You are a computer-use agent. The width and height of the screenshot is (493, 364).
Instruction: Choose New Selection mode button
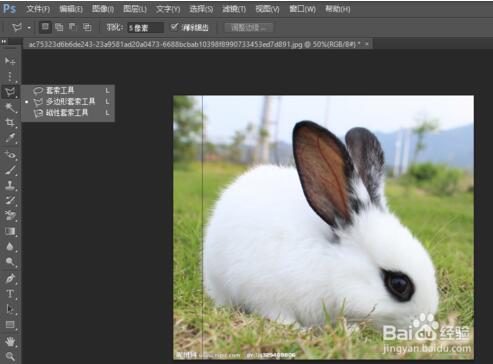pos(45,27)
